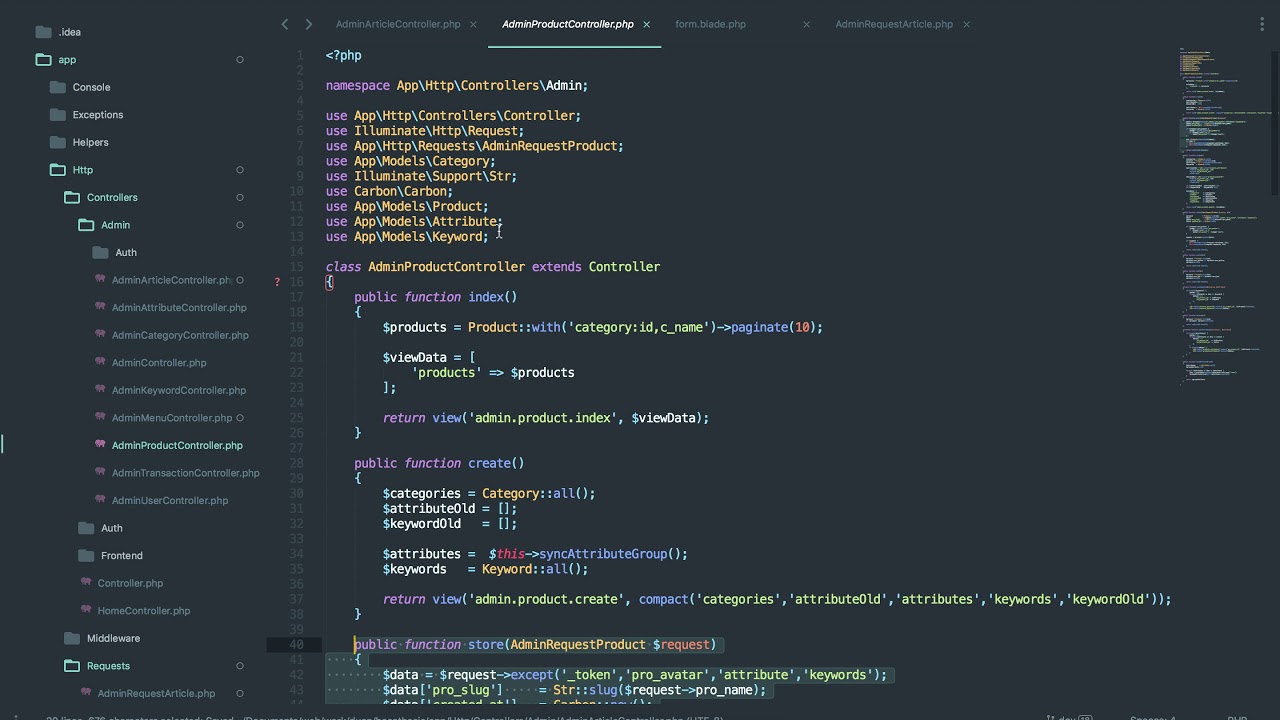
Task: Click line number 40 in the gutter
Action: [296, 644]
